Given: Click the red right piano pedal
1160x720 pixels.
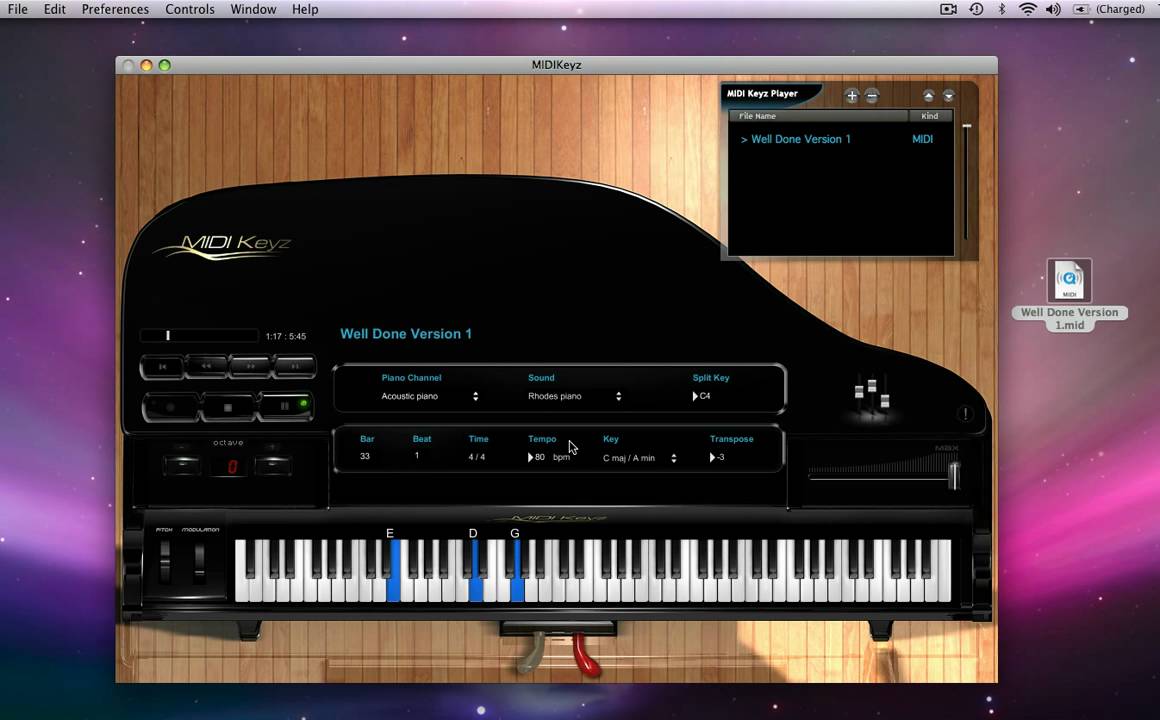Looking at the screenshot, I should coord(585,656).
